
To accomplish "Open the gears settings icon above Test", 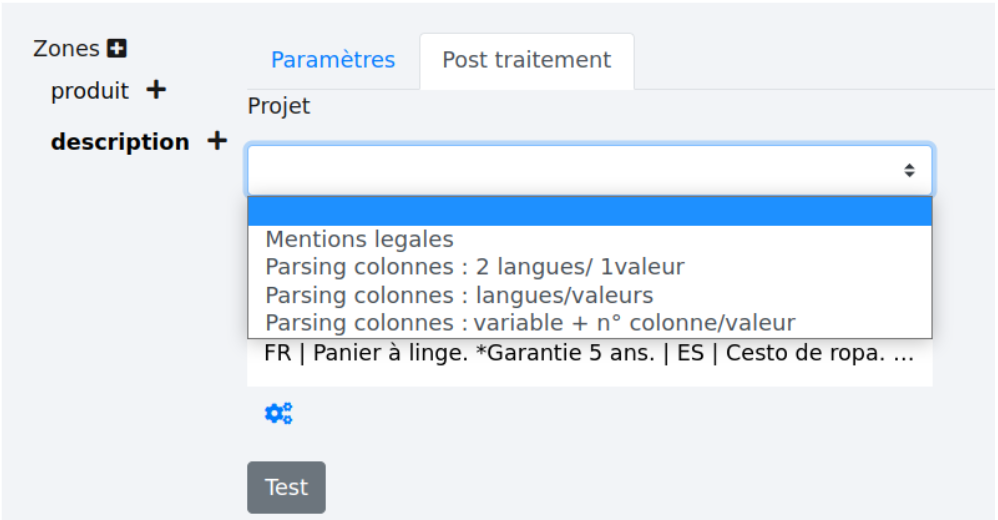I will tap(278, 413).
